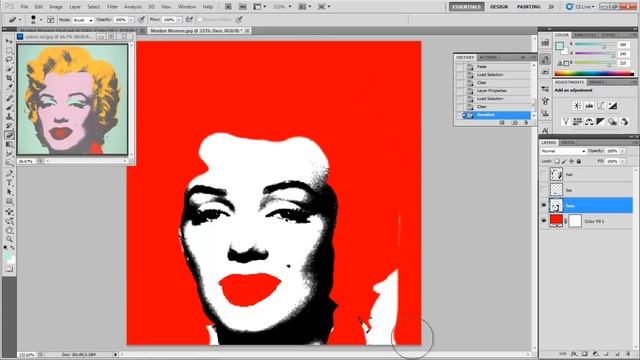Switch to the Design workspace

point(499,7)
